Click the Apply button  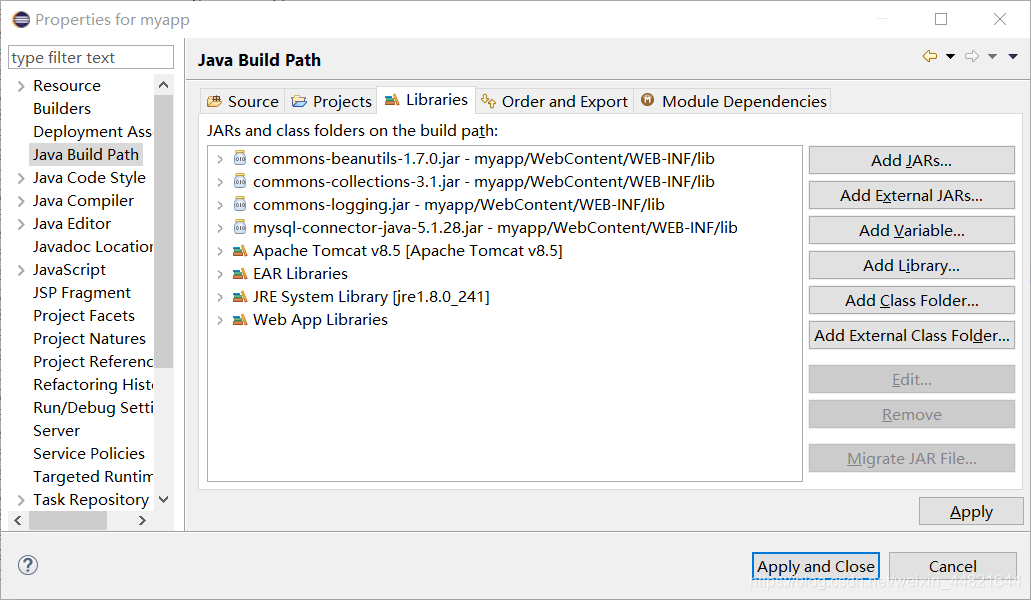971,511
